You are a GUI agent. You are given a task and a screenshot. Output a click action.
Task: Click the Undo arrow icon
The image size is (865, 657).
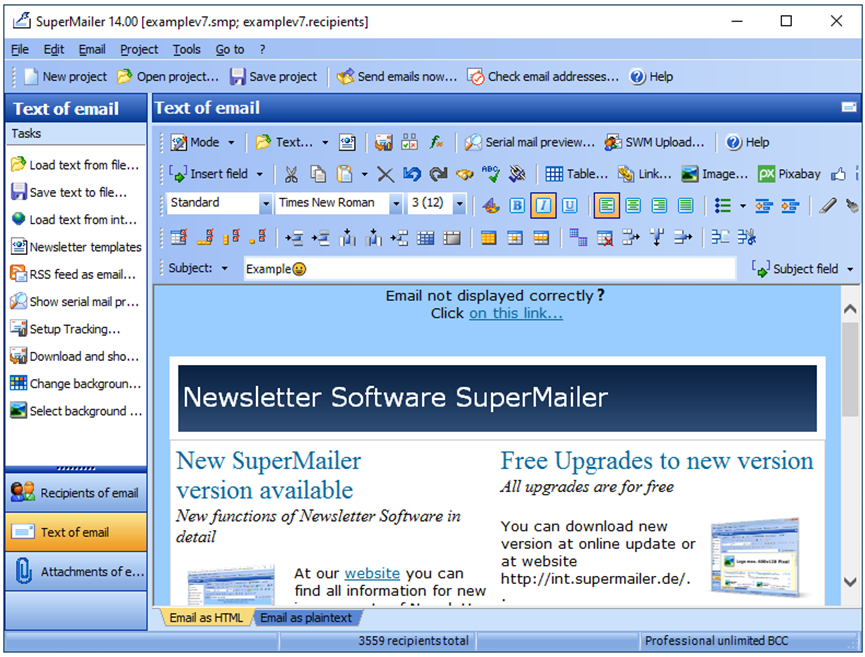click(412, 174)
